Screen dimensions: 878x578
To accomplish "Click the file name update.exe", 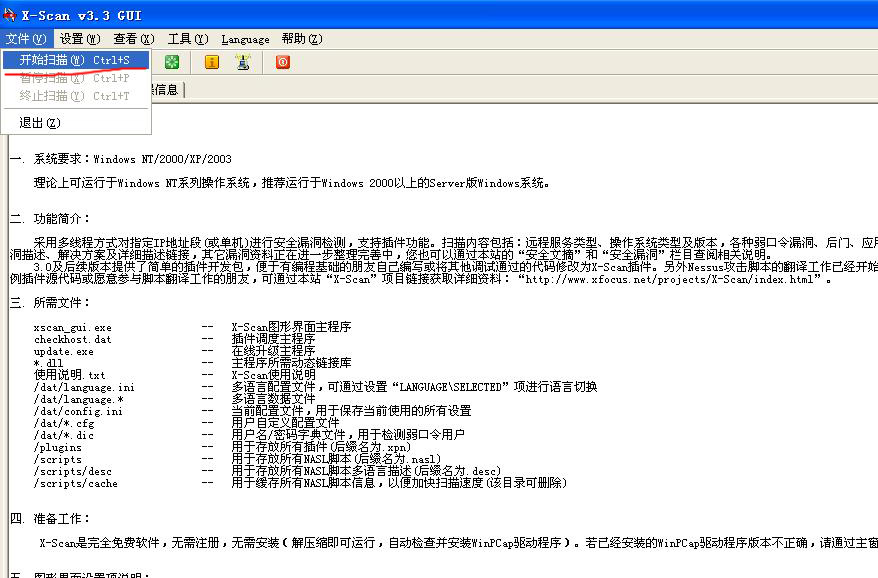I will click(63, 352).
